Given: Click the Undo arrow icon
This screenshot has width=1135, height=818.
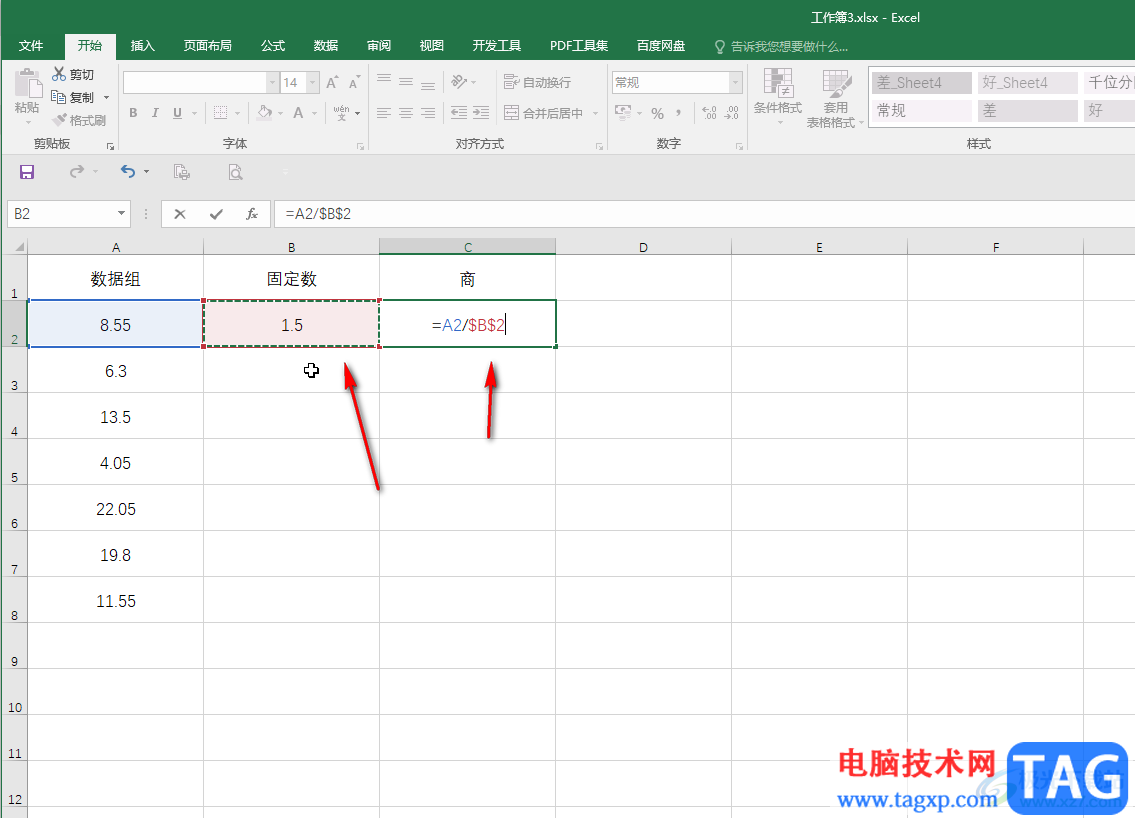Looking at the screenshot, I should pos(128,172).
